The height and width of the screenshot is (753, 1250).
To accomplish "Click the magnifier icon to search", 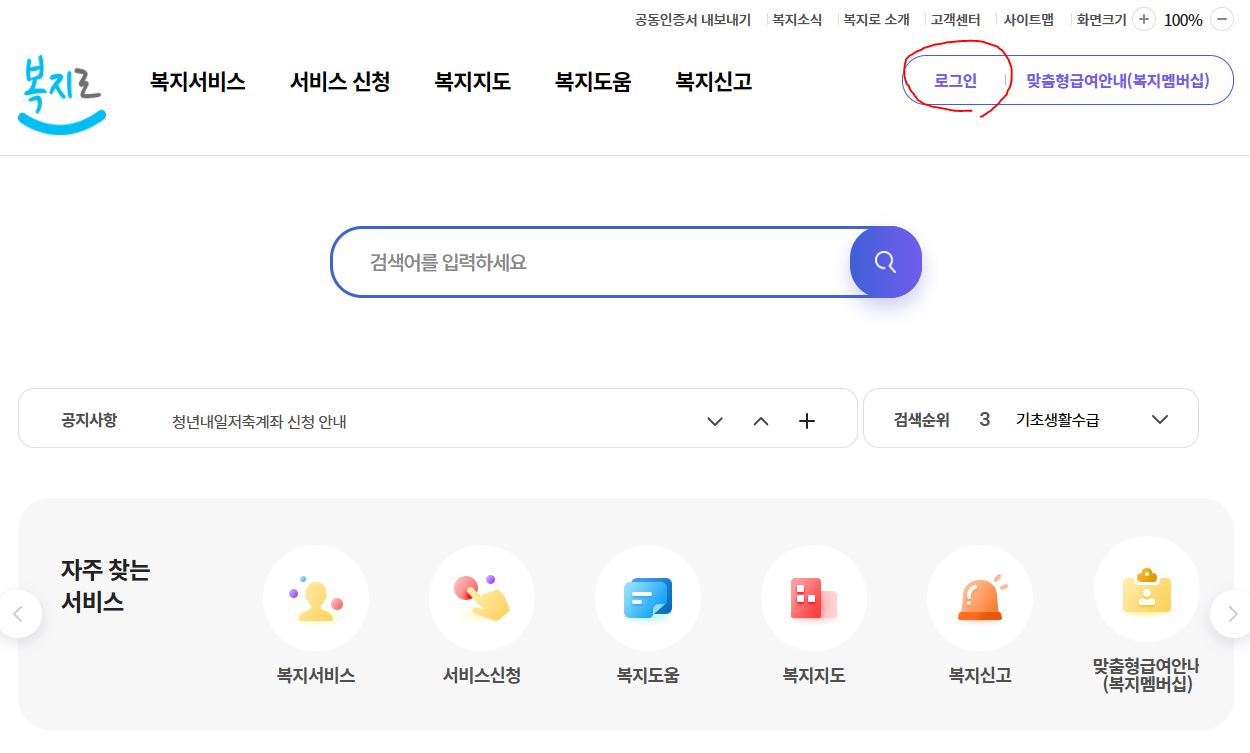I will (x=884, y=262).
